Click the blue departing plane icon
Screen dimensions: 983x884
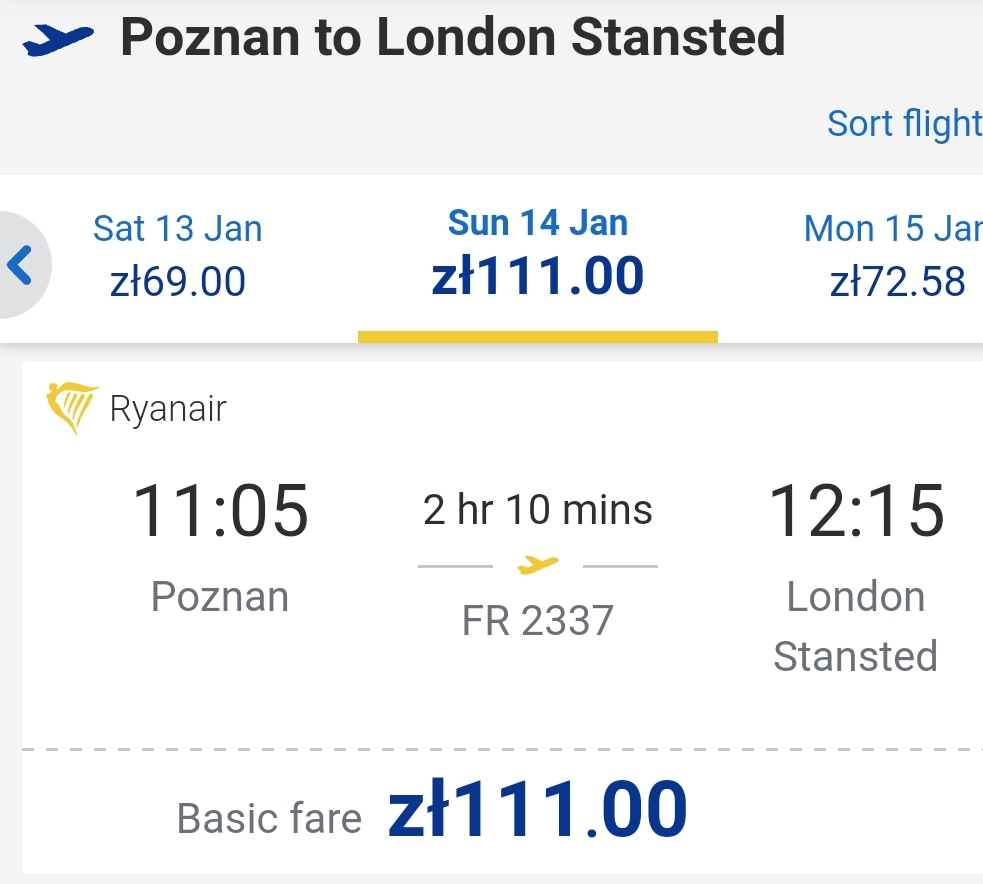58,39
